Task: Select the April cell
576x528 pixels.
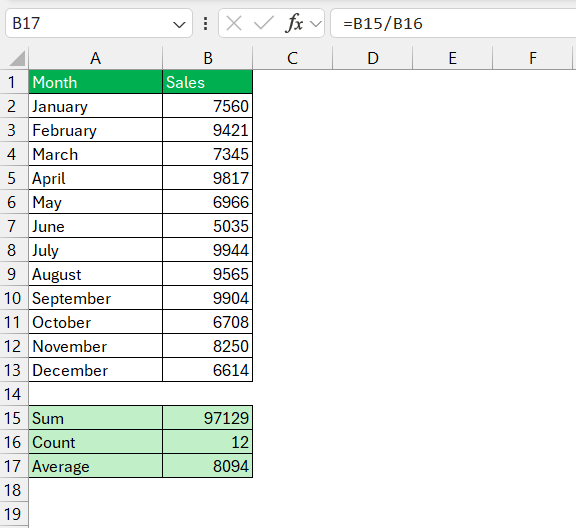Action: point(96,178)
